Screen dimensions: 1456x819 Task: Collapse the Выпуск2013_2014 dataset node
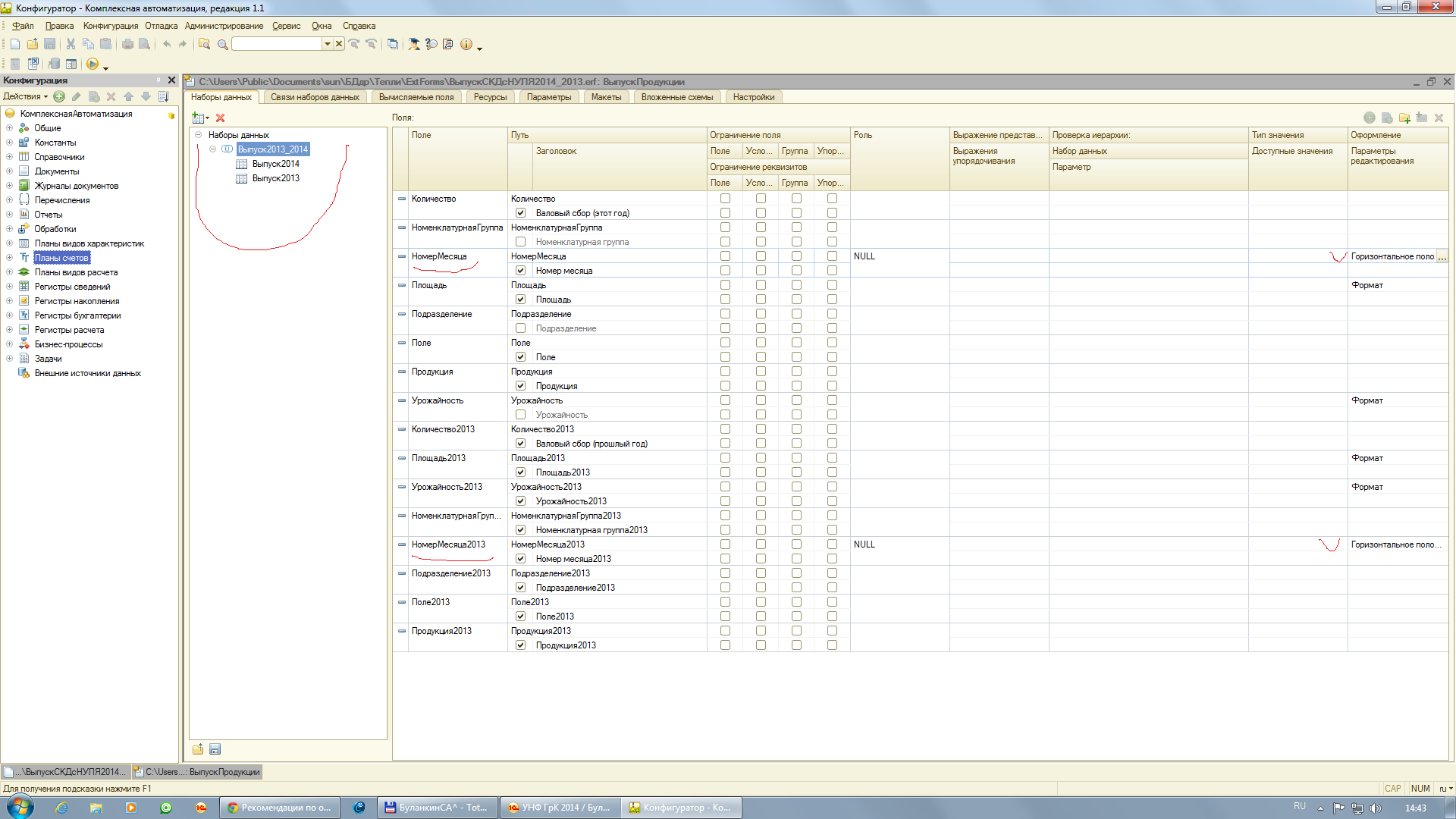[x=212, y=149]
